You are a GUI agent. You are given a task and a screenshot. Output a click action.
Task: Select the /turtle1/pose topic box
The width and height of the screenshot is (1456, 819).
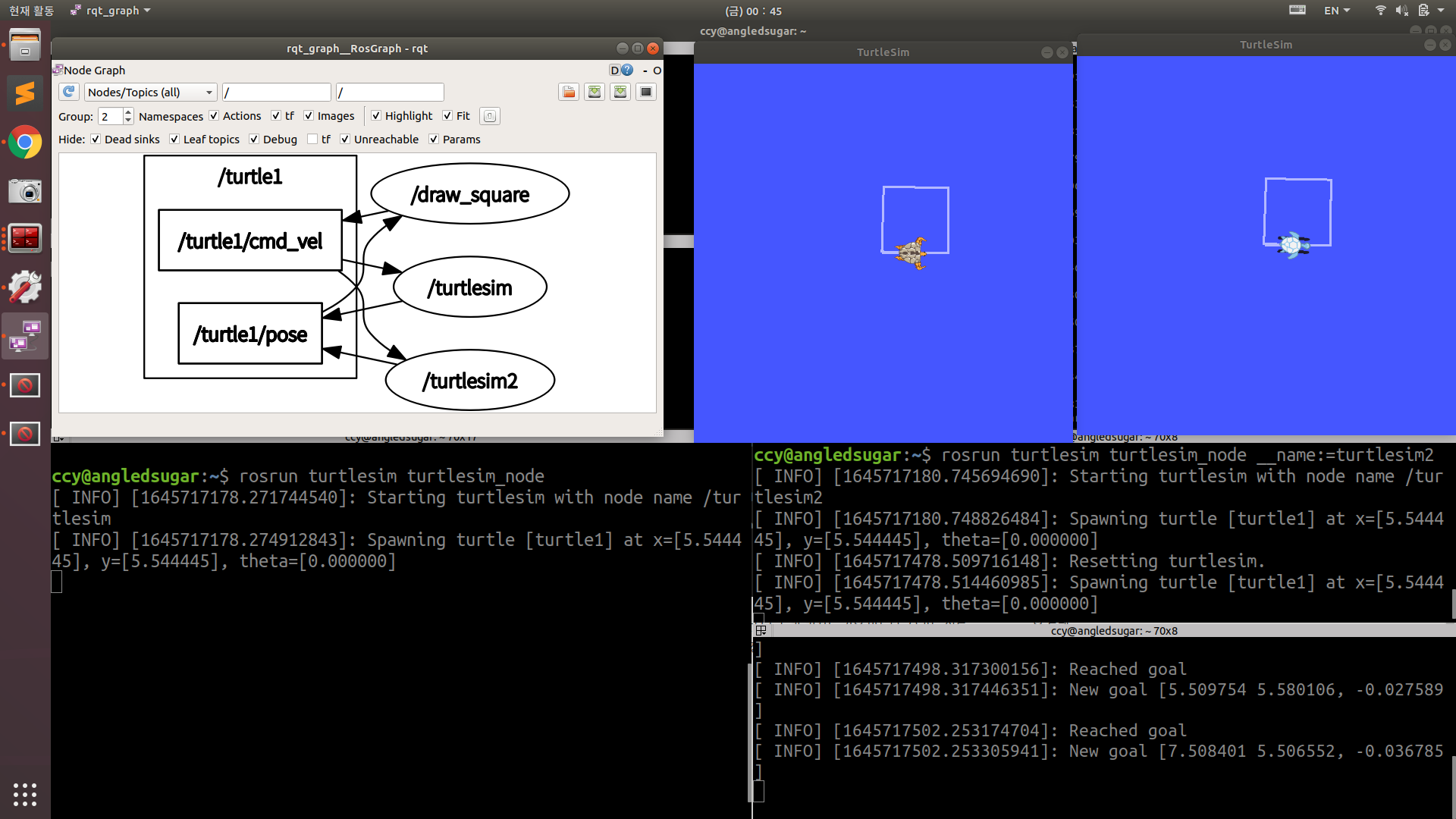click(x=250, y=334)
